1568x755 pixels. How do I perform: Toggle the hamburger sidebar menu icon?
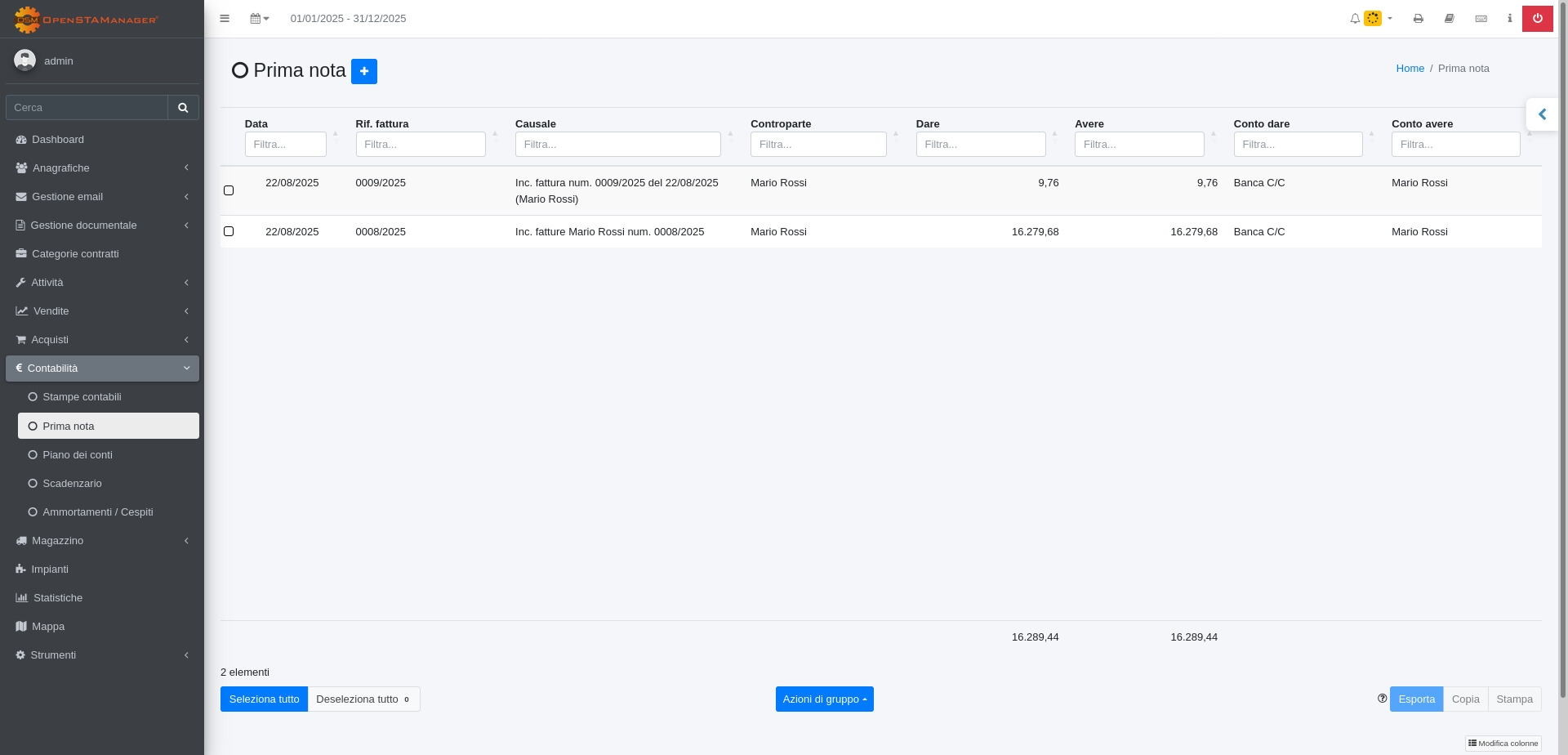[x=225, y=19]
